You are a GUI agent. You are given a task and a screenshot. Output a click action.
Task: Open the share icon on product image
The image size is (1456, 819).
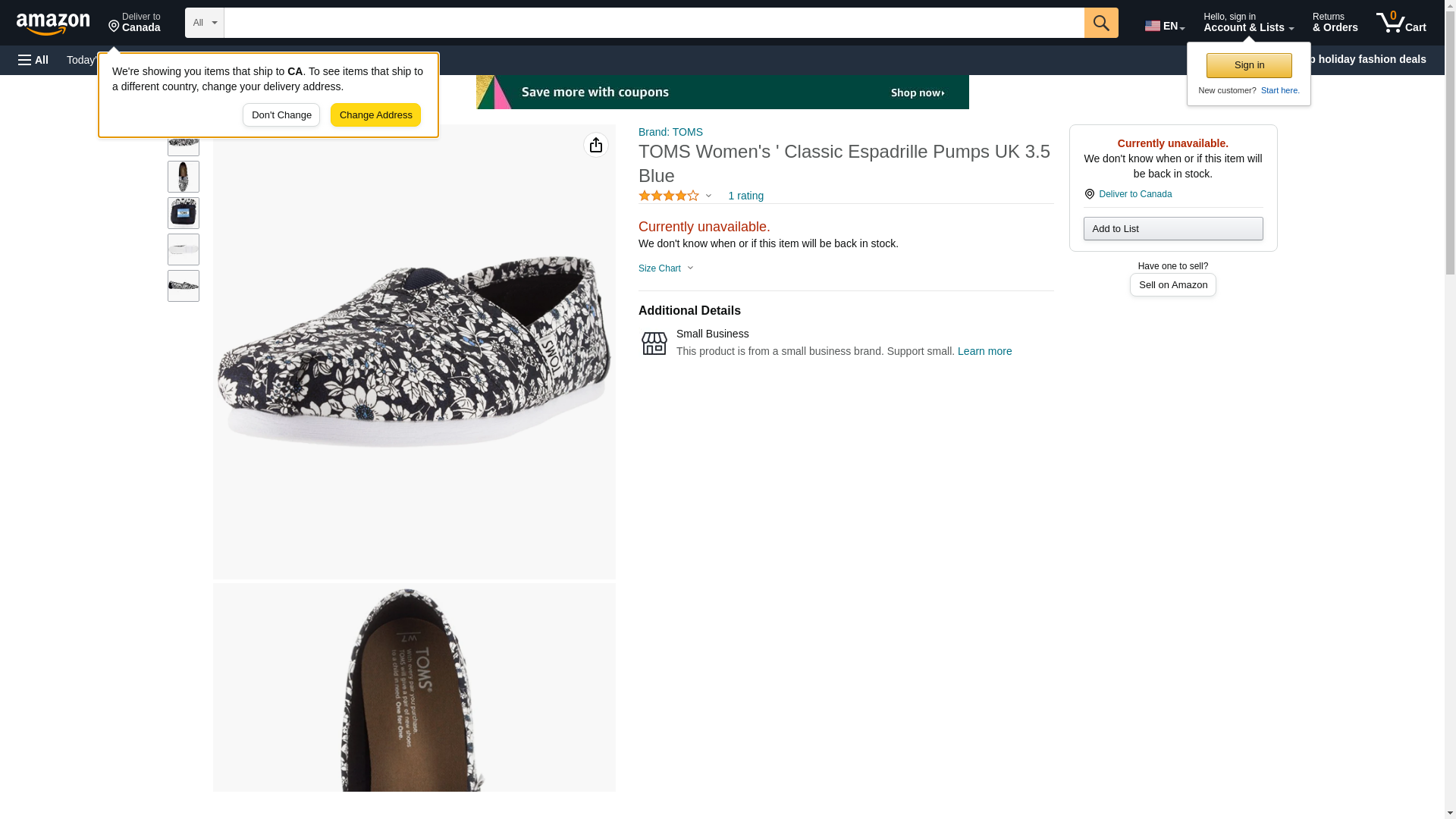point(596,145)
